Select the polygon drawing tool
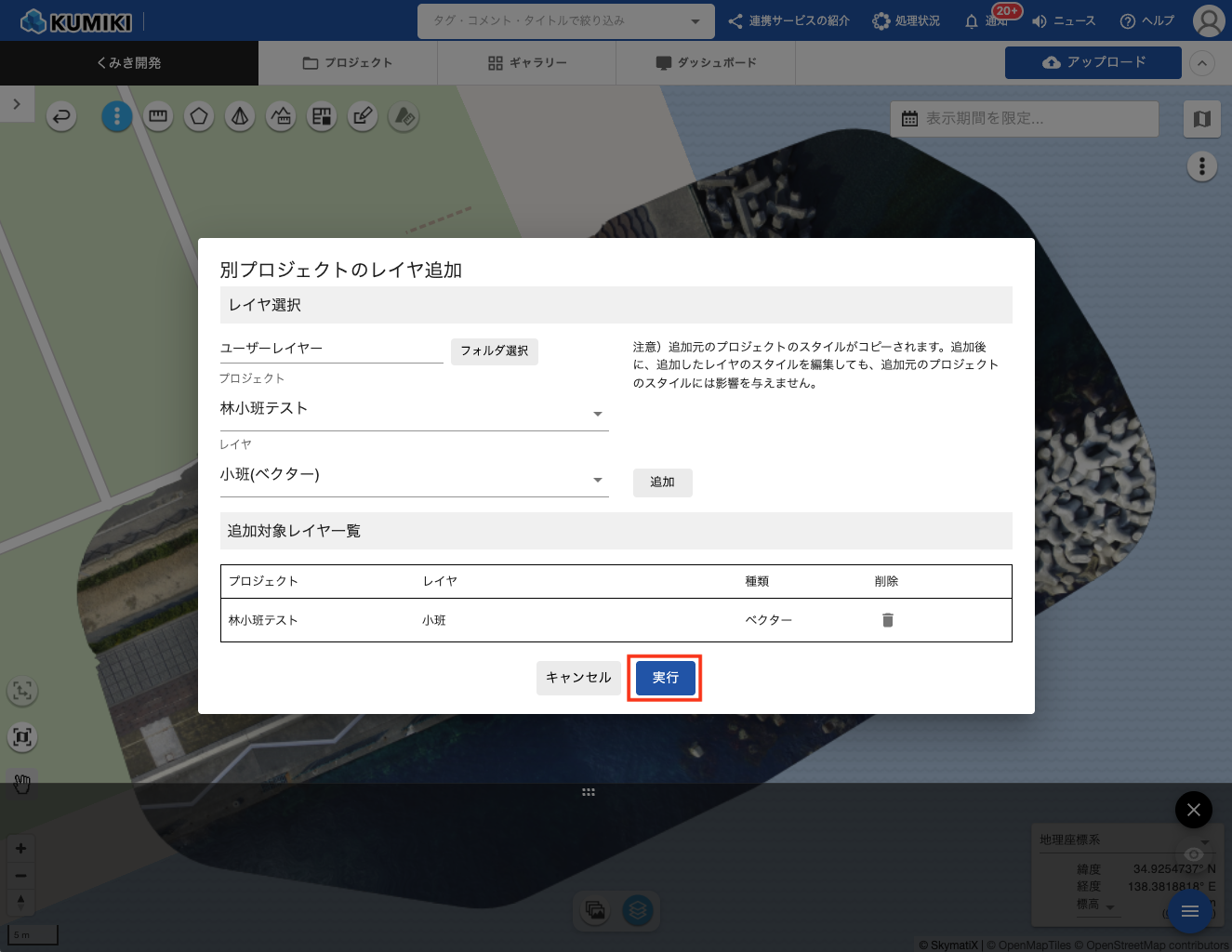 199,116
